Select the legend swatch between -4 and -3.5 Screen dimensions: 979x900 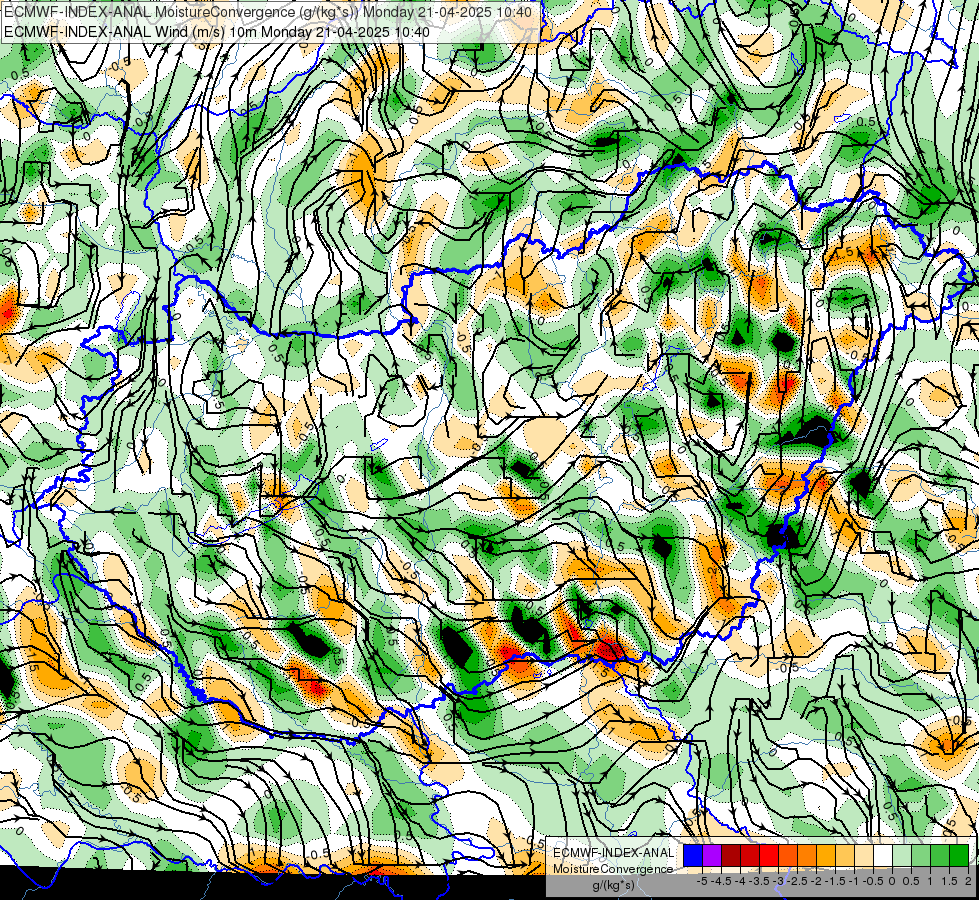(x=750, y=855)
